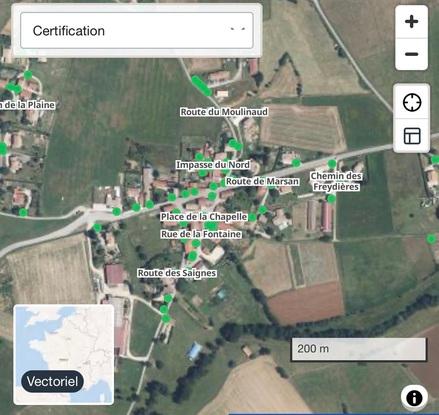
Task: Click the green address point under Chemin des Freydières
Action: click(331, 199)
